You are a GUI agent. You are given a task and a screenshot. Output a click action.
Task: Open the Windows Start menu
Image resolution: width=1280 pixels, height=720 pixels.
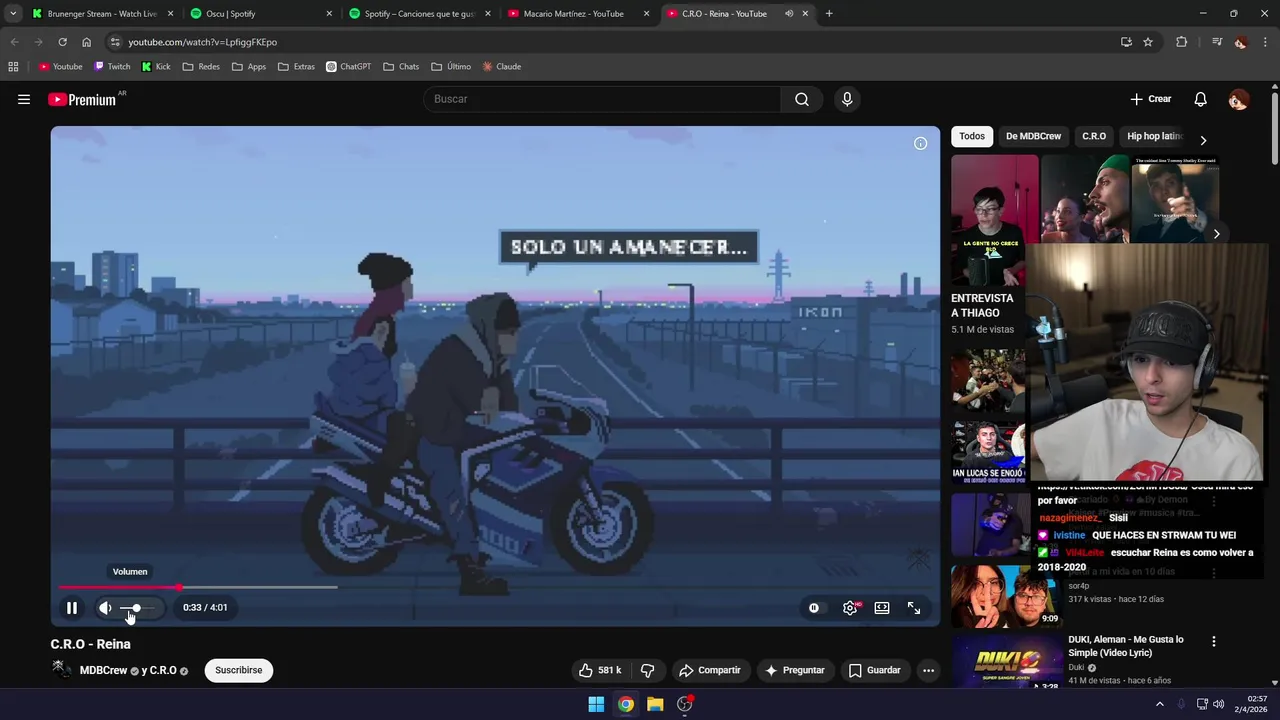pyautogui.click(x=596, y=704)
